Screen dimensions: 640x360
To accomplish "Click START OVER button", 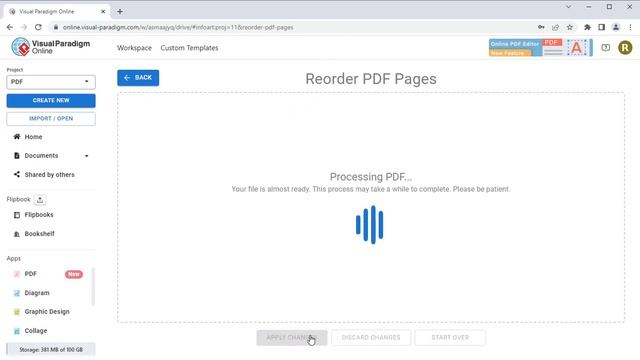I will (x=450, y=338).
